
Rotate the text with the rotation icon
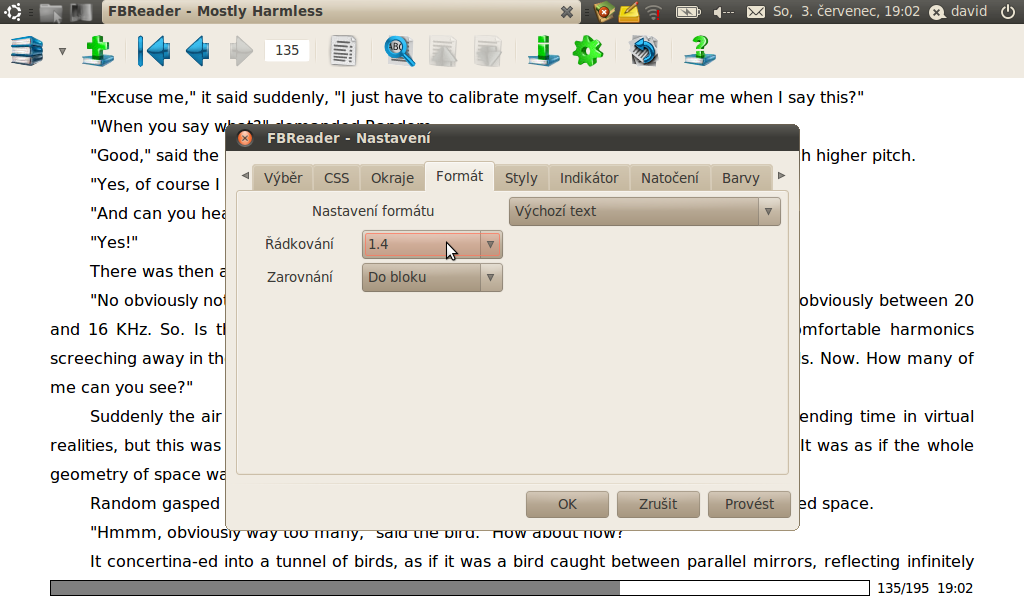tap(644, 51)
